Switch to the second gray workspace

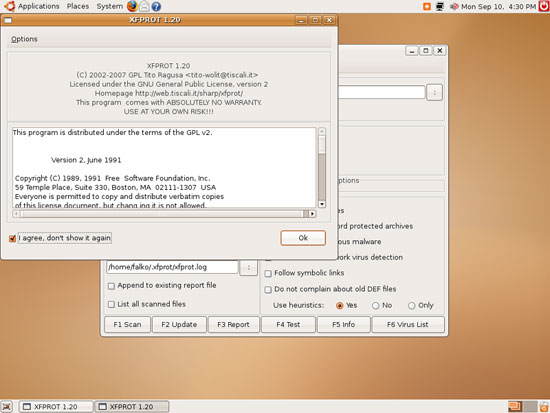click(x=530, y=407)
